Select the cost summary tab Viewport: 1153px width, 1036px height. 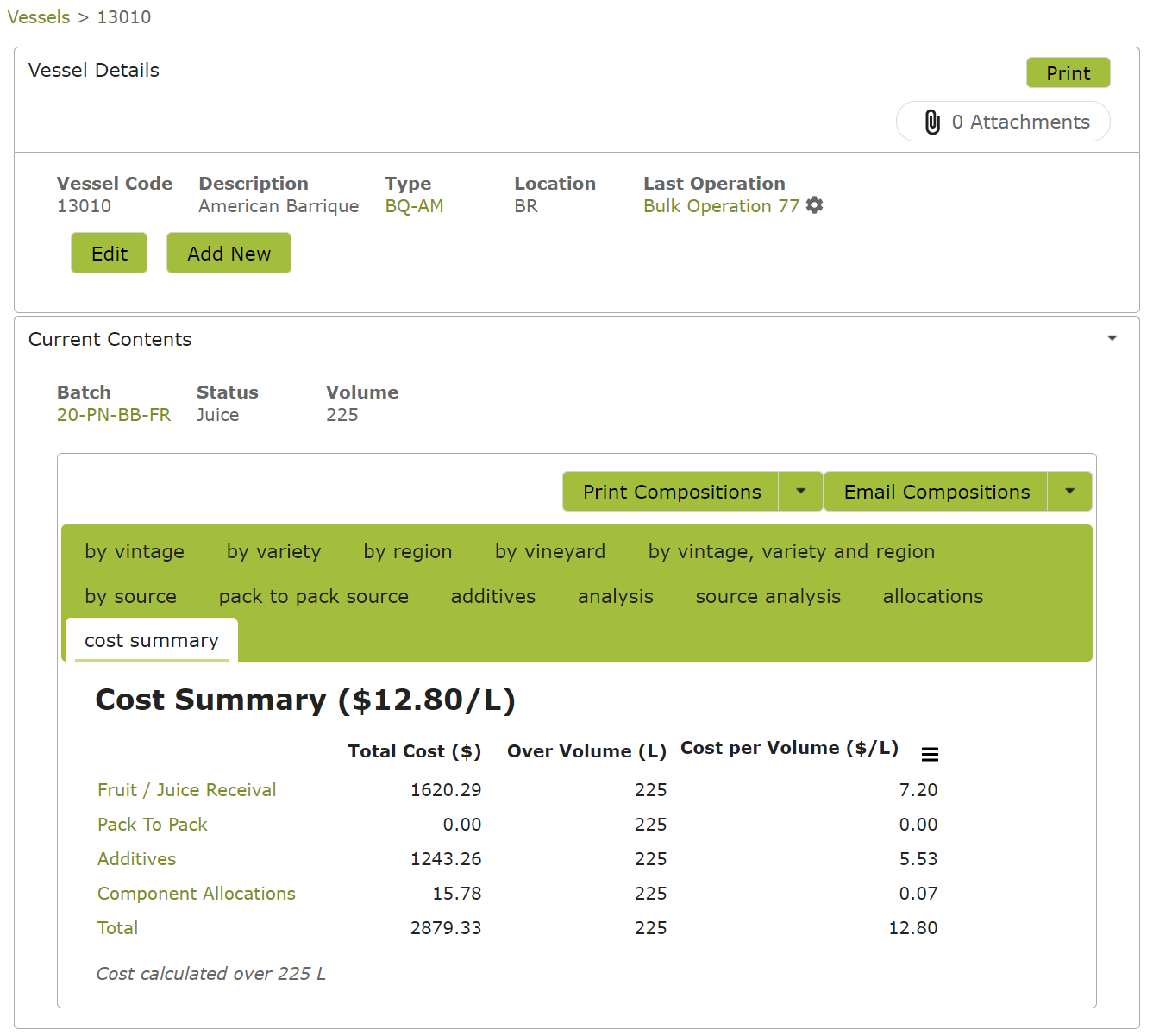tap(152, 640)
